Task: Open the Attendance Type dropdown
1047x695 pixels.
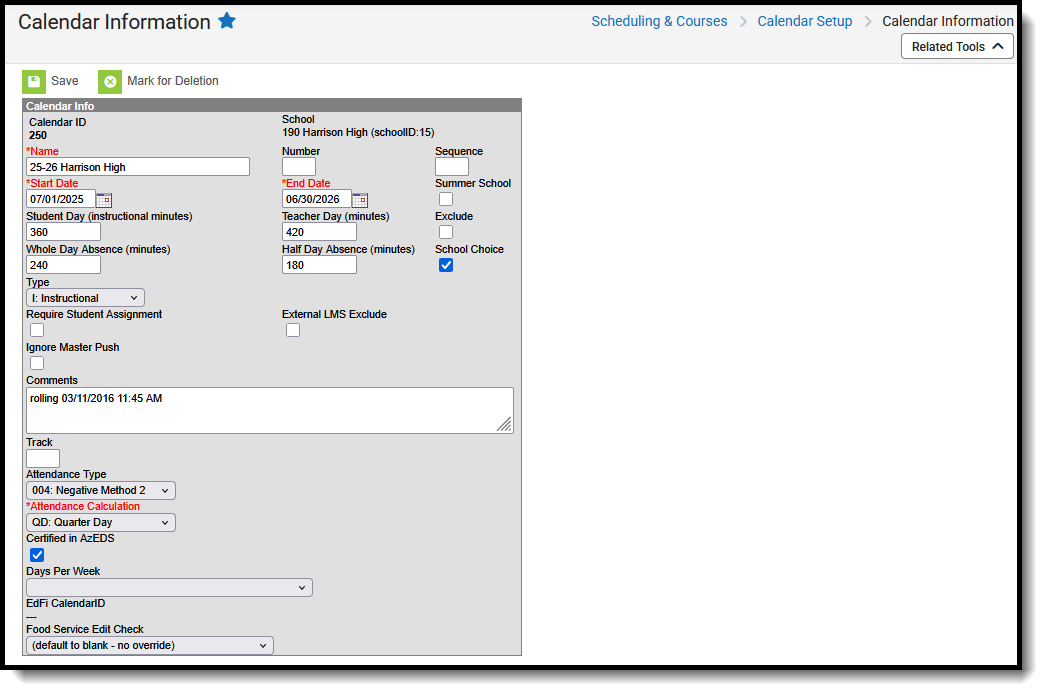Action: 100,490
